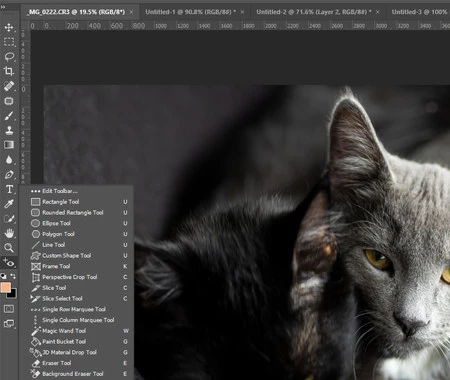Choose Ellipse Tool from the flyout
The width and height of the screenshot is (450, 380).
[77, 223]
